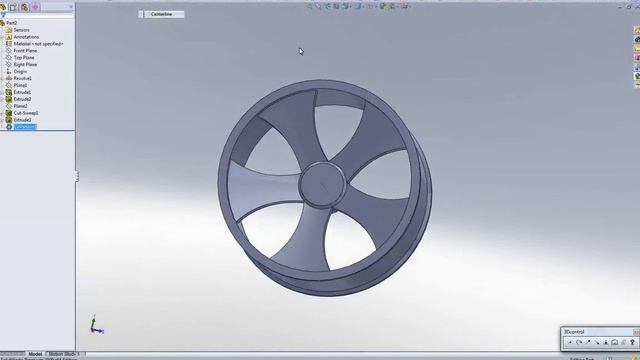640x360 pixels.
Task: Click the Centerline toolbar drag handle
Action: coord(141,14)
